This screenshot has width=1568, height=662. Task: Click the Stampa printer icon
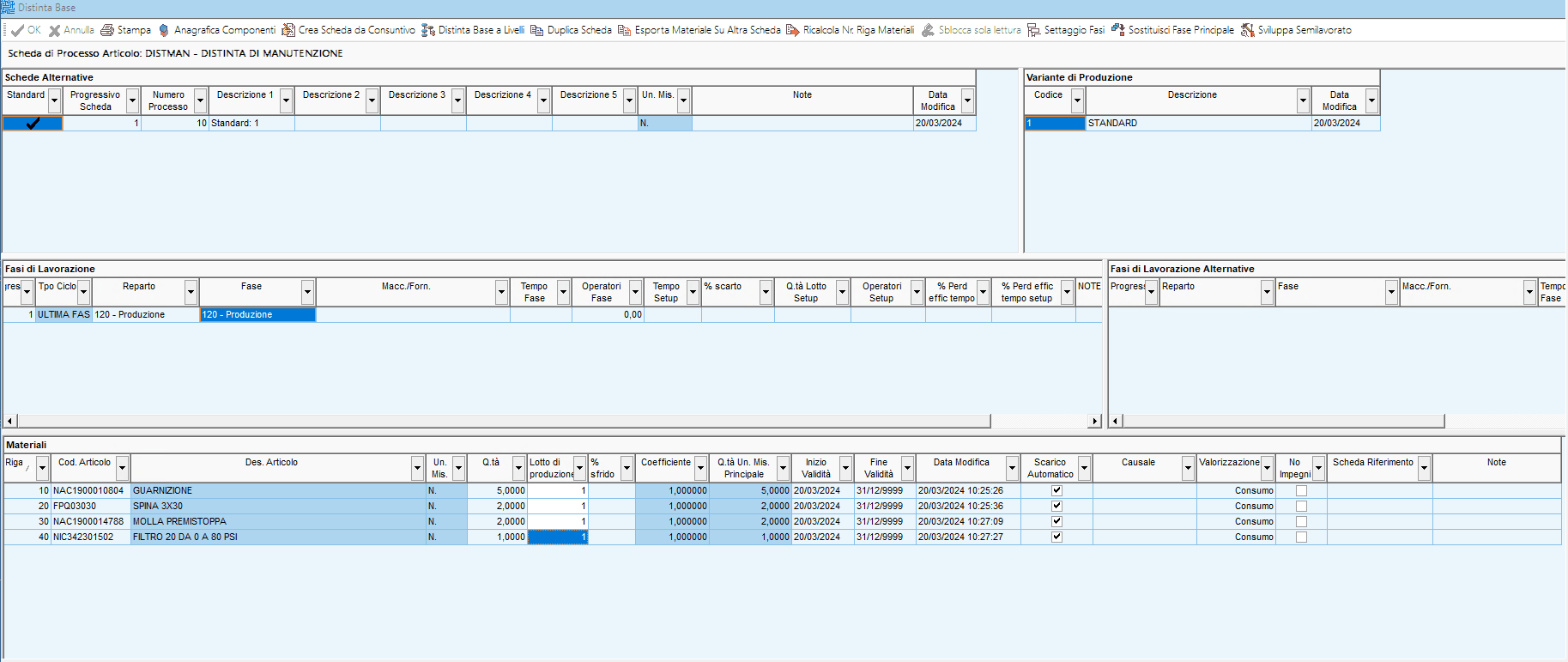[x=107, y=30]
